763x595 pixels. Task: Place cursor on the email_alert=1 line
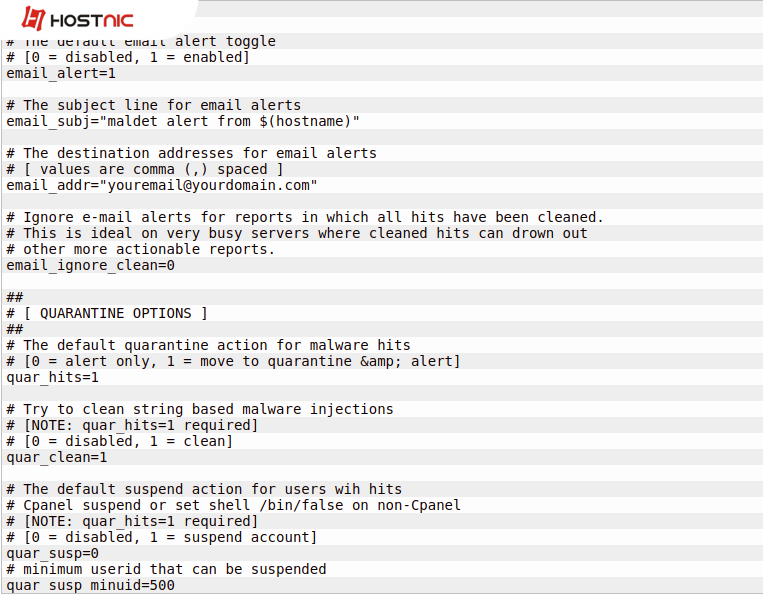coord(62,73)
